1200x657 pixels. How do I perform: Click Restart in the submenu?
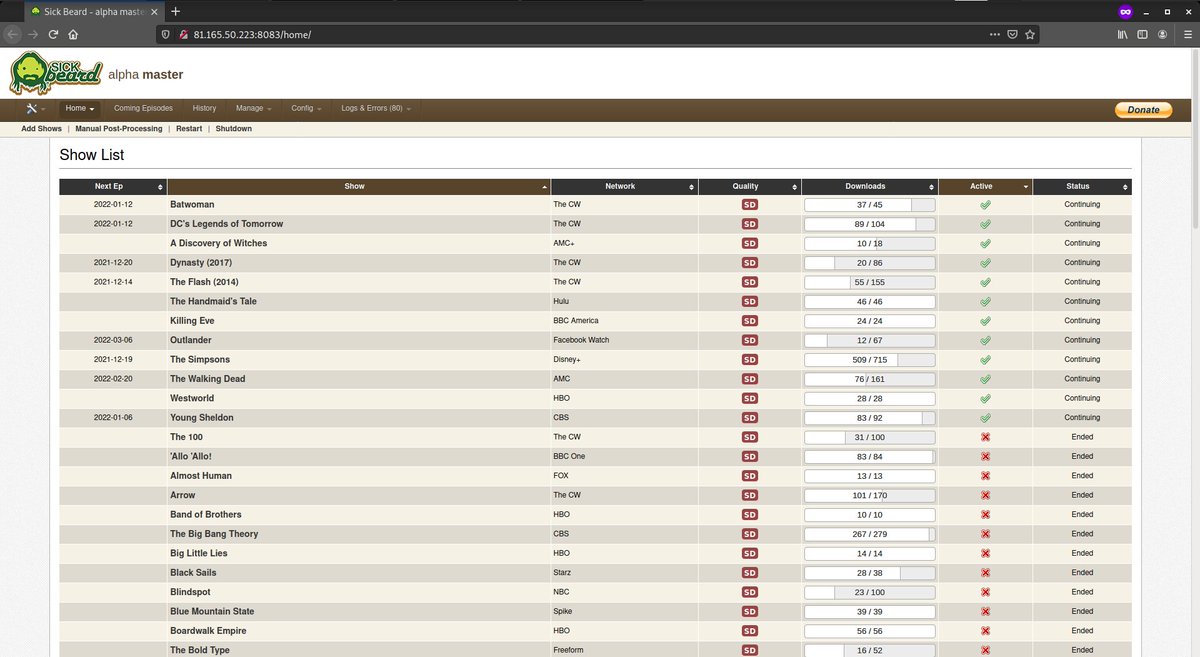[x=189, y=129]
